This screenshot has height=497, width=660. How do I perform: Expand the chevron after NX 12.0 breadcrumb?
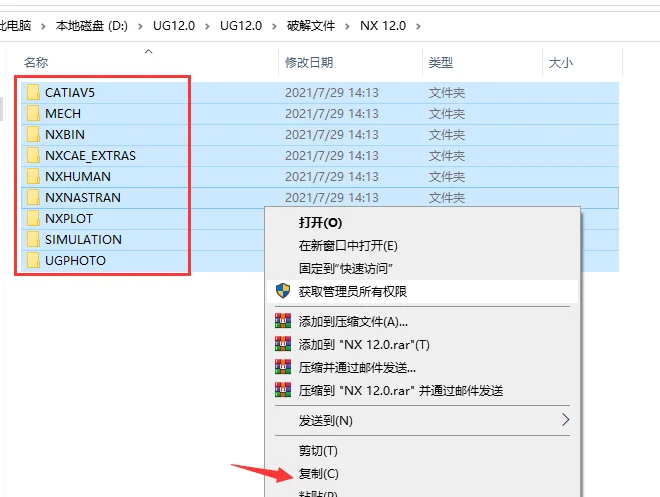click(x=418, y=27)
